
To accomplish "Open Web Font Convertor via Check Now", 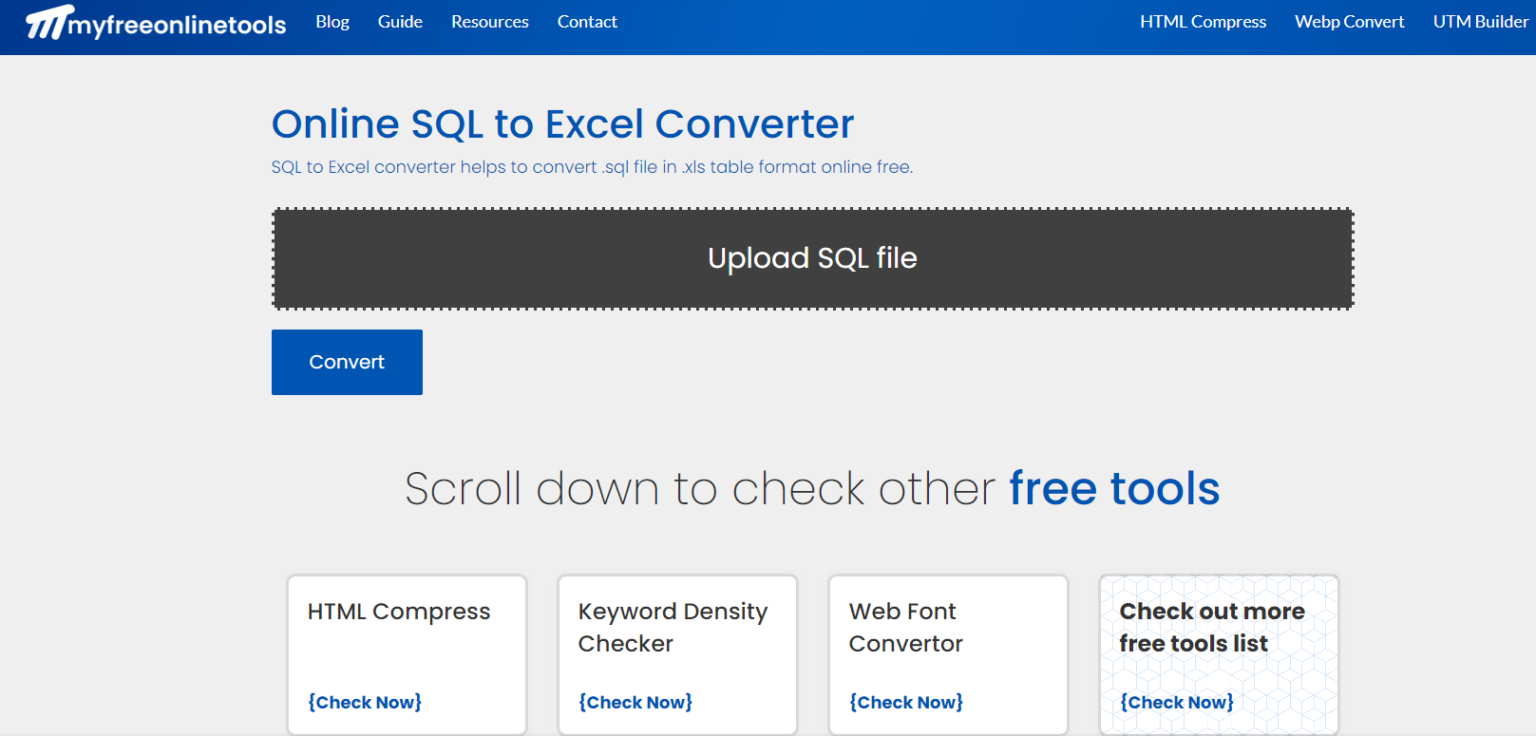I will point(906,702).
